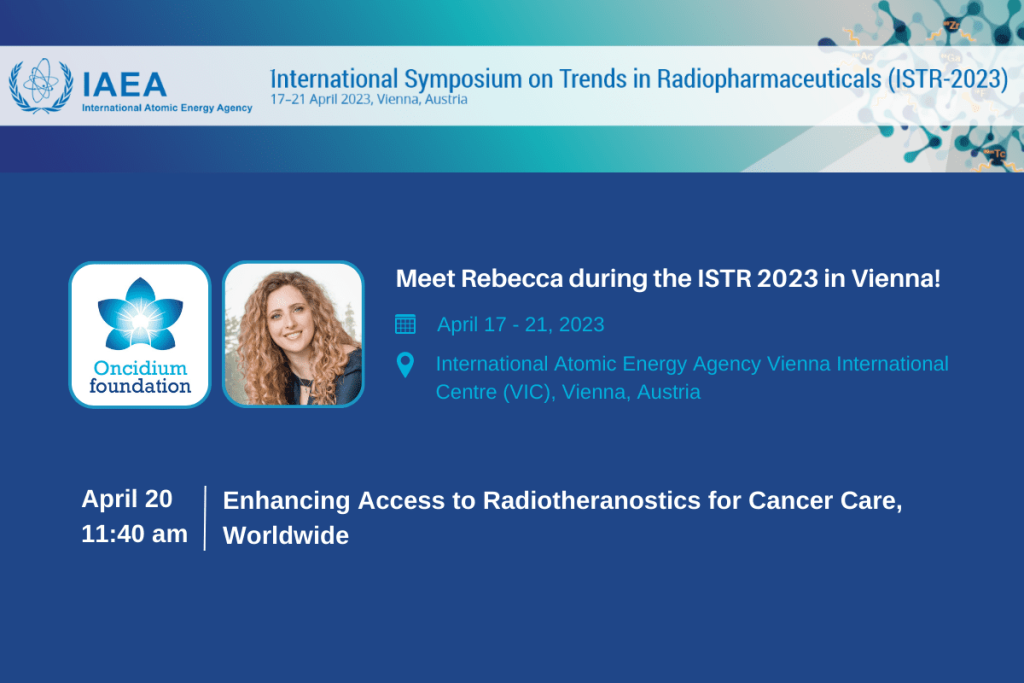This screenshot has height=683, width=1024.
Task: Click the location pin icon
Action: click(405, 365)
